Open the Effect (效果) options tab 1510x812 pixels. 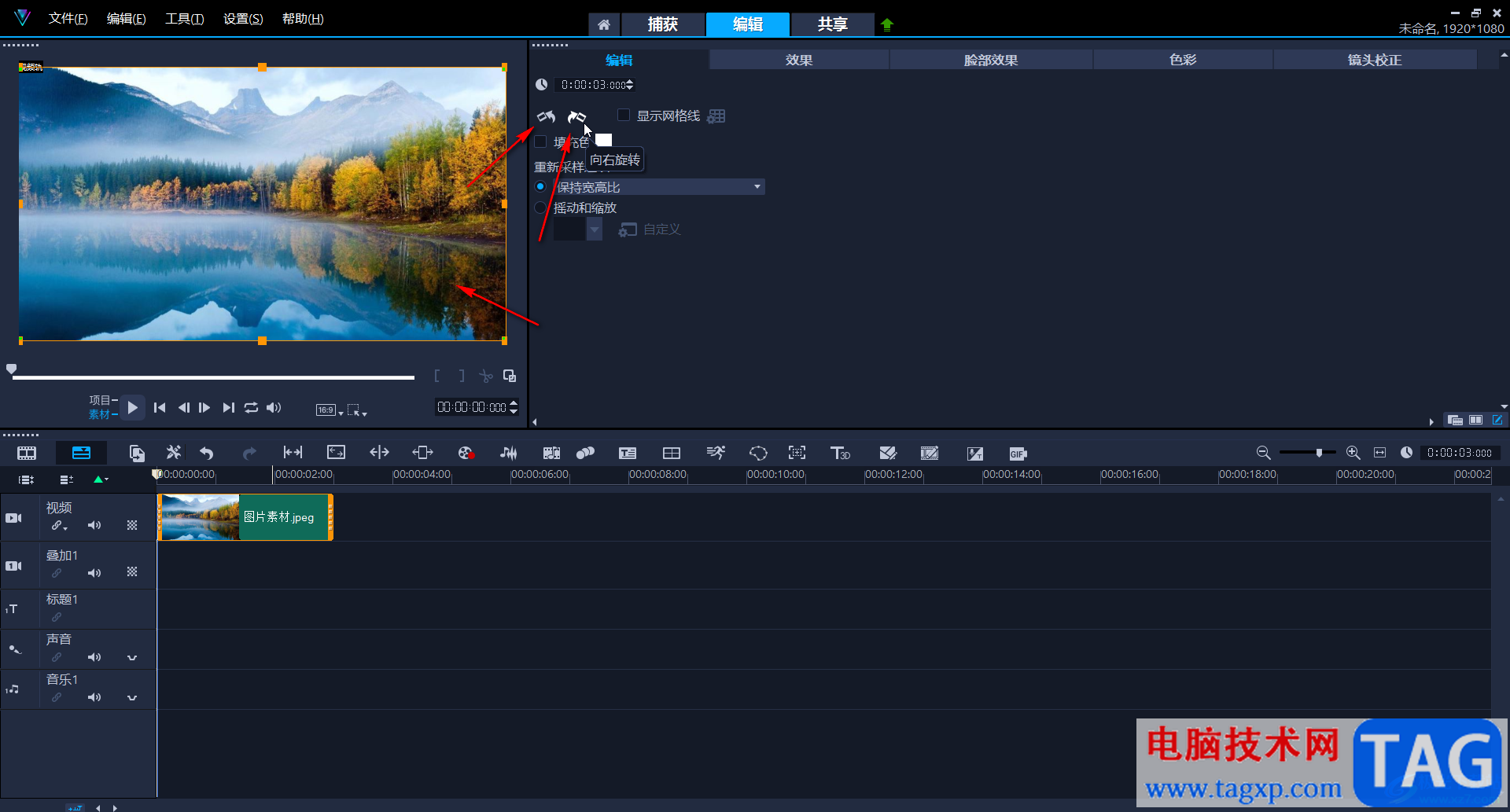[x=799, y=60]
